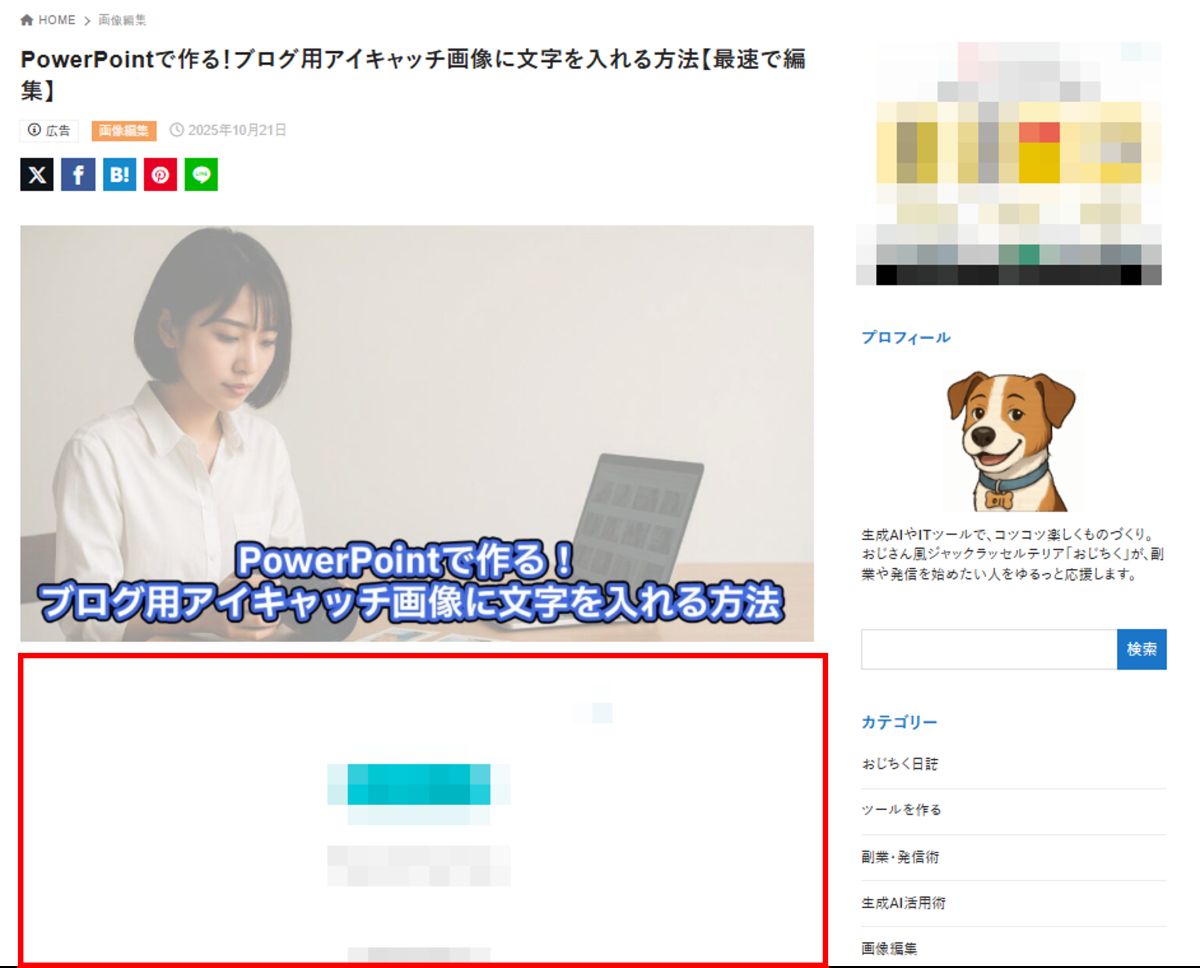Focus the sidebar search text field
This screenshot has height=968, width=1200.
tap(989, 649)
